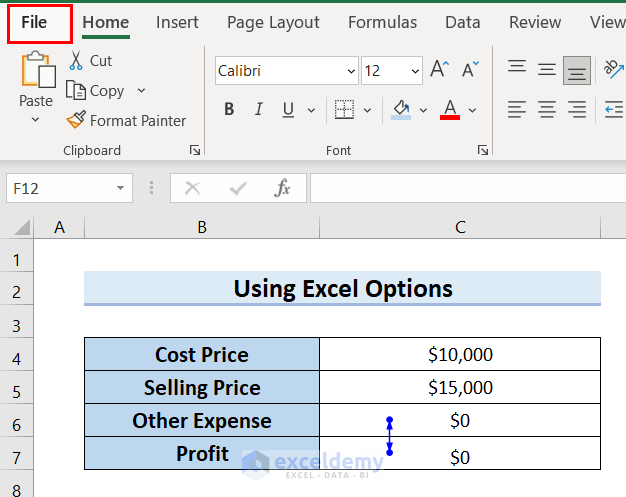The image size is (626, 497).
Task: Switch to the Page Layout tab
Action: (x=273, y=22)
